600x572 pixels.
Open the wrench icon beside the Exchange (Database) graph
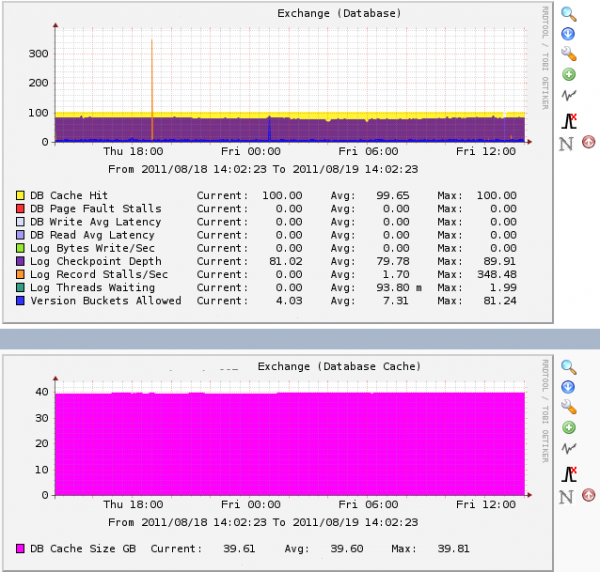click(568, 54)
